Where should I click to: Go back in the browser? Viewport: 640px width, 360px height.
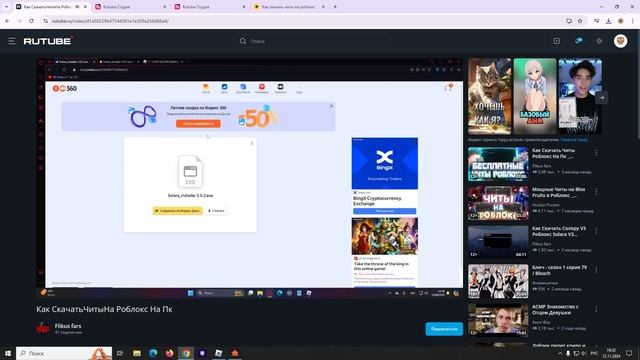pos(7,21)
